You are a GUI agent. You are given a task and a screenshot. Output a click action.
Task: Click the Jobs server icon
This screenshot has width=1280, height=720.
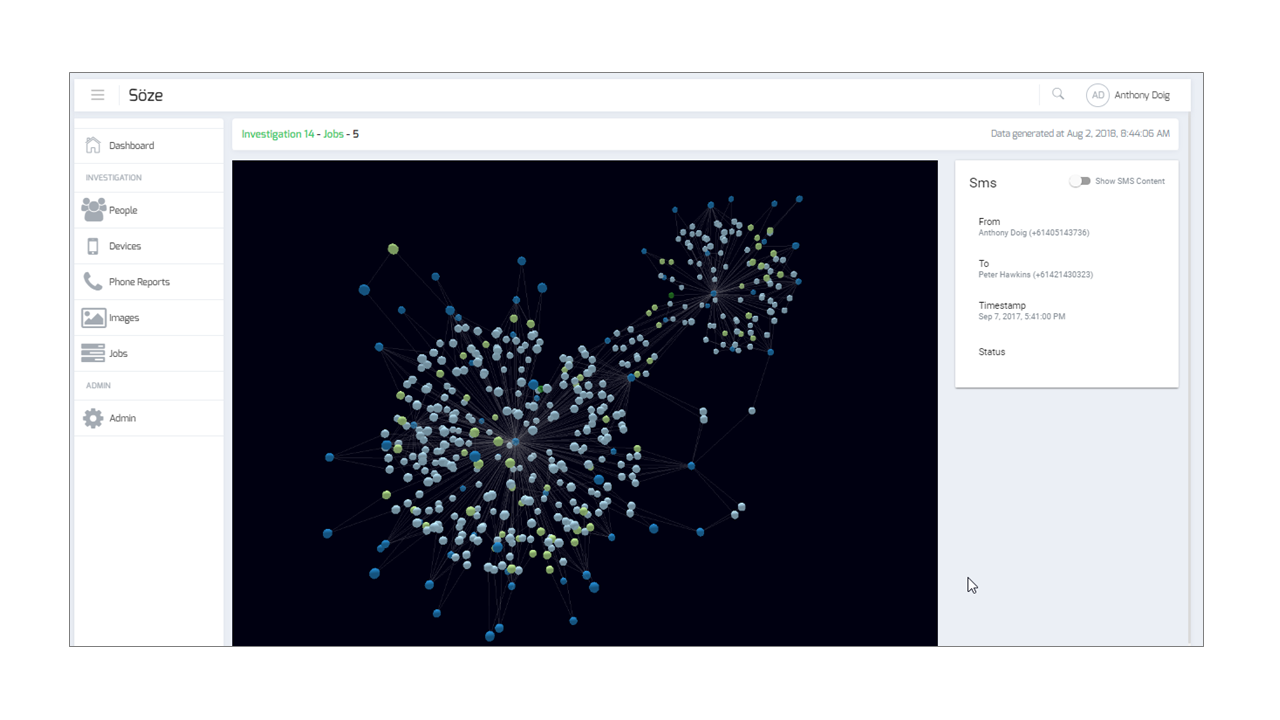93,353
